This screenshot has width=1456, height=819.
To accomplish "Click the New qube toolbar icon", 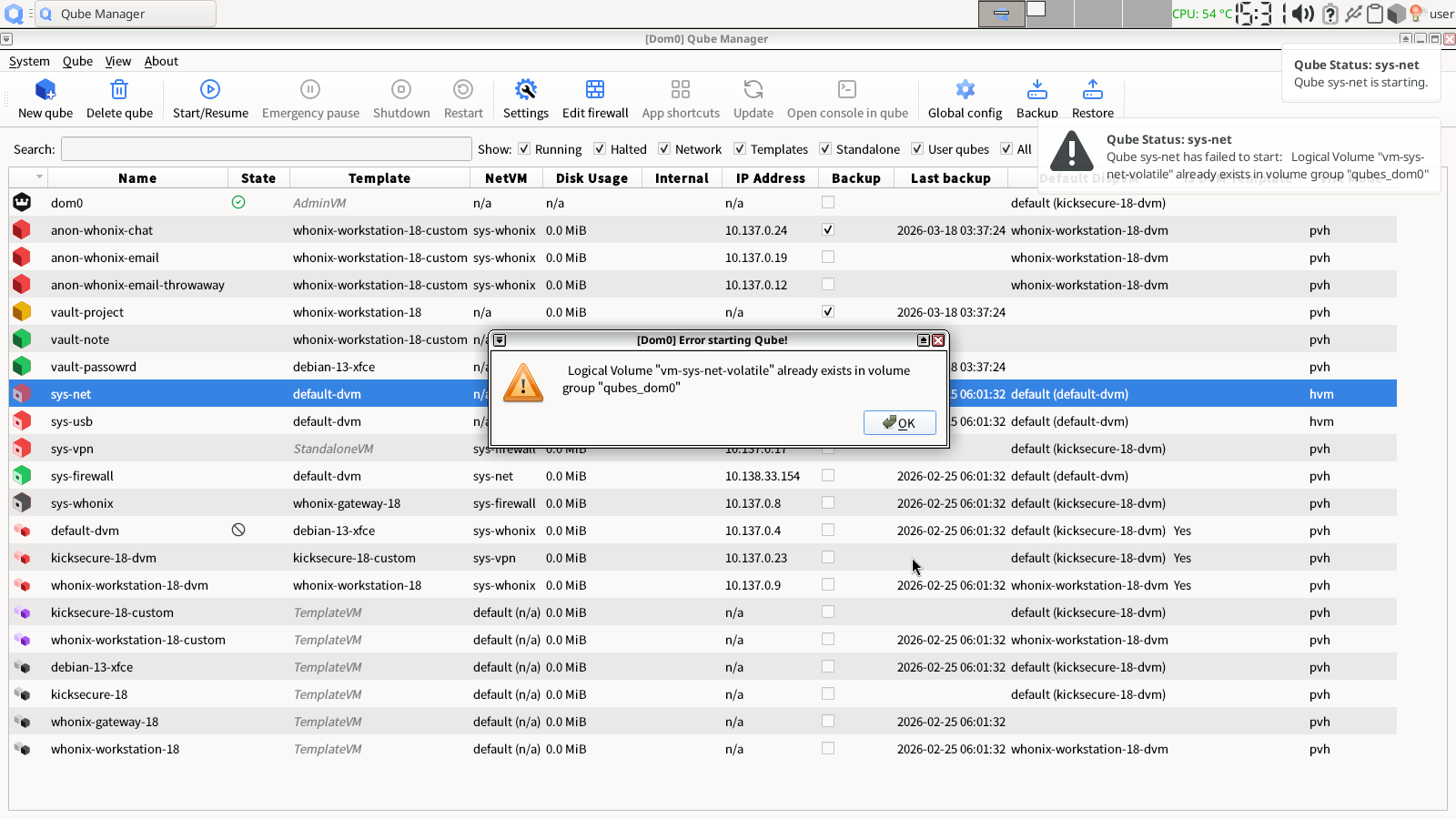I will point(45,90).
